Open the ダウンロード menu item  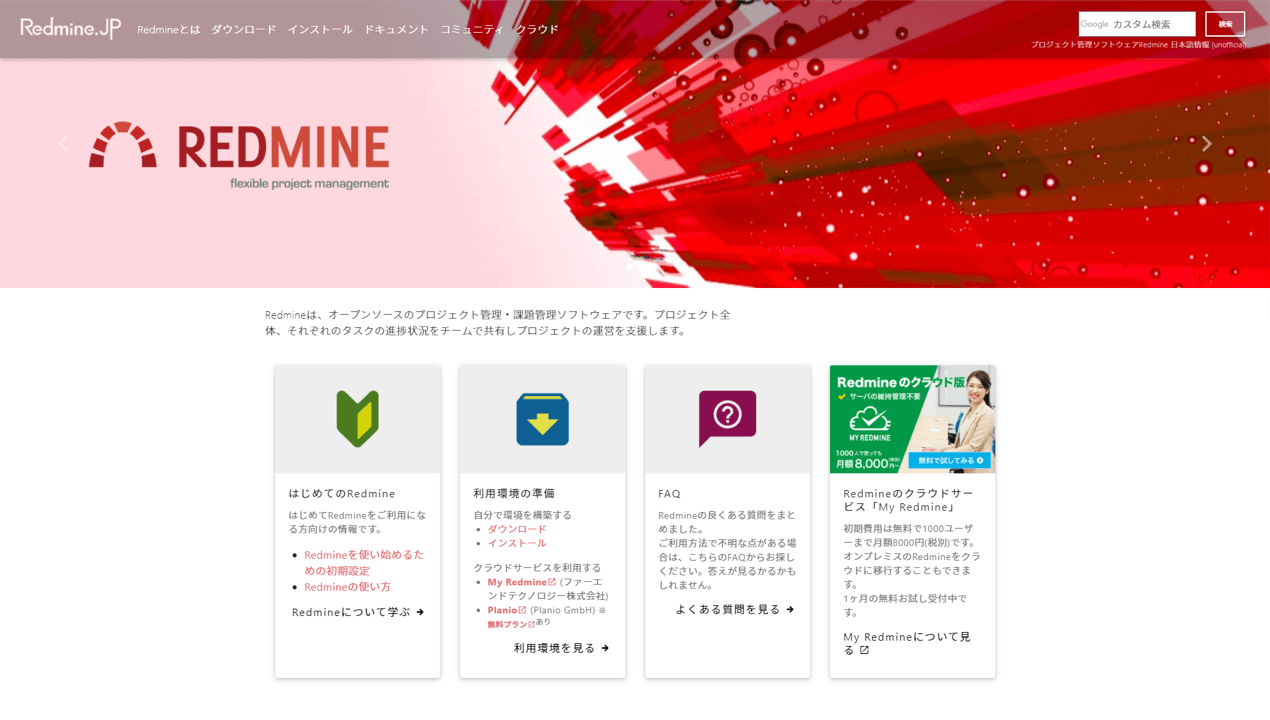tap(243, 29)
